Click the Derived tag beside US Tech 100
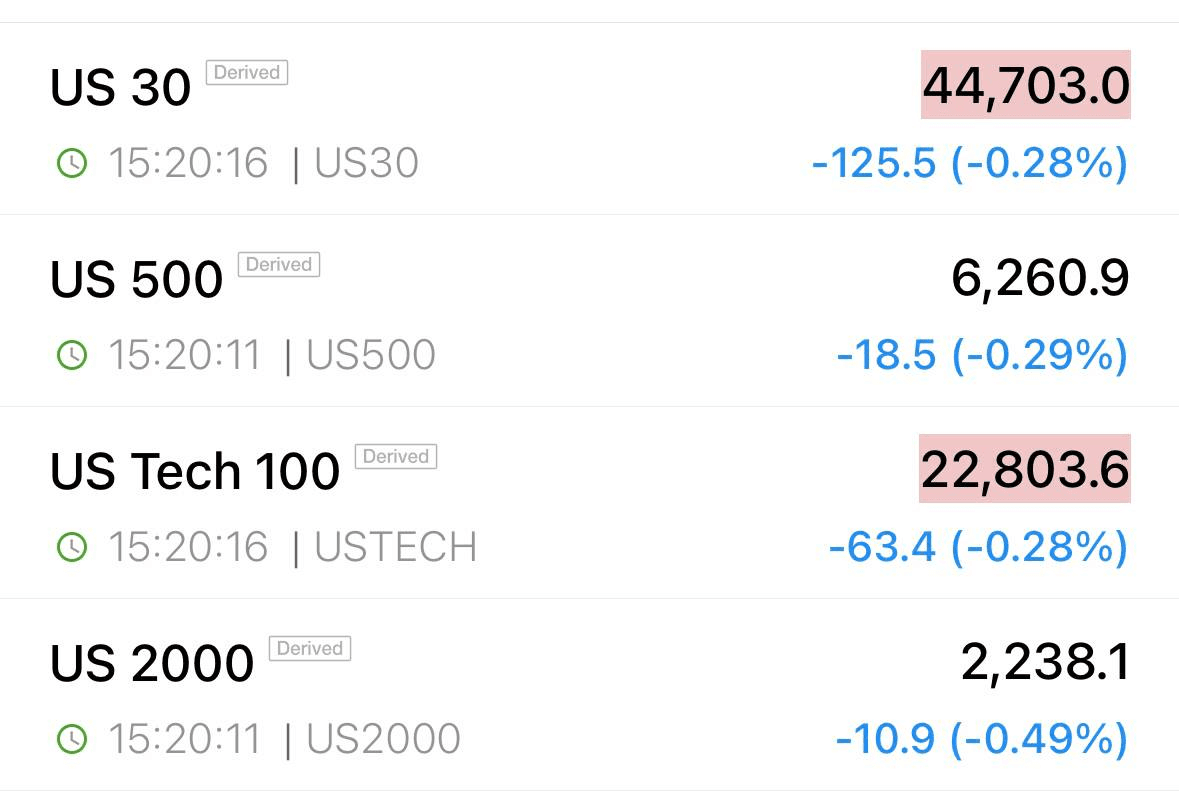The width and height of the screenshot is (1179, 811). click(396, 456)
